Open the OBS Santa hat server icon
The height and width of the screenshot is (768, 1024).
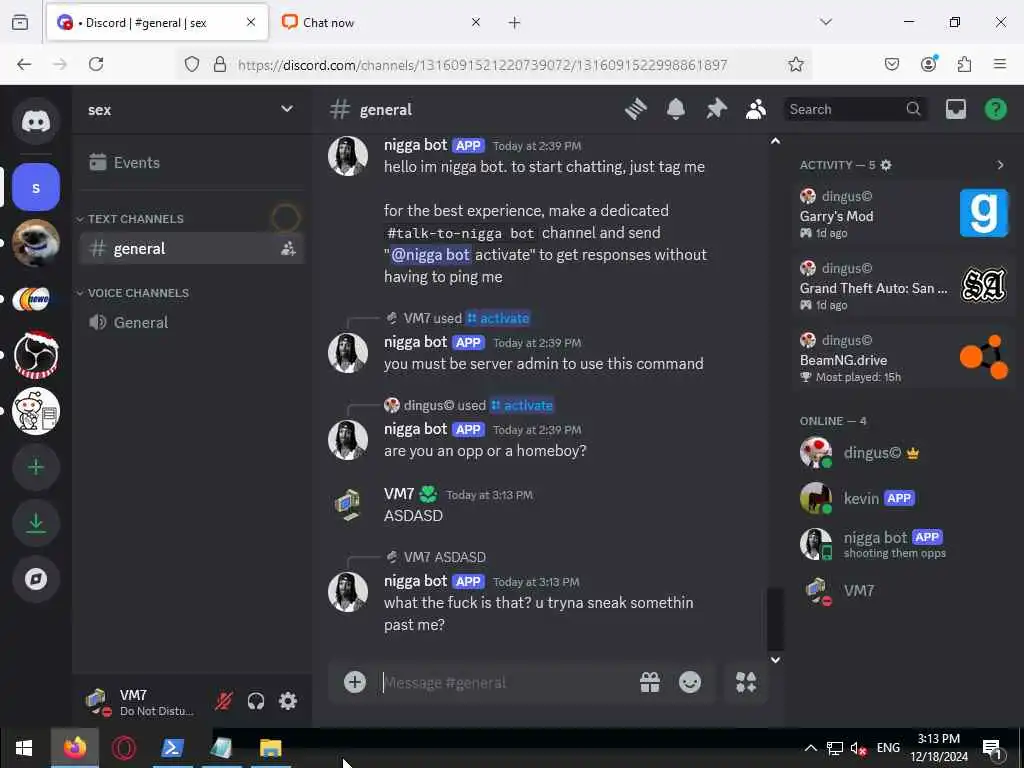point(36,355)
